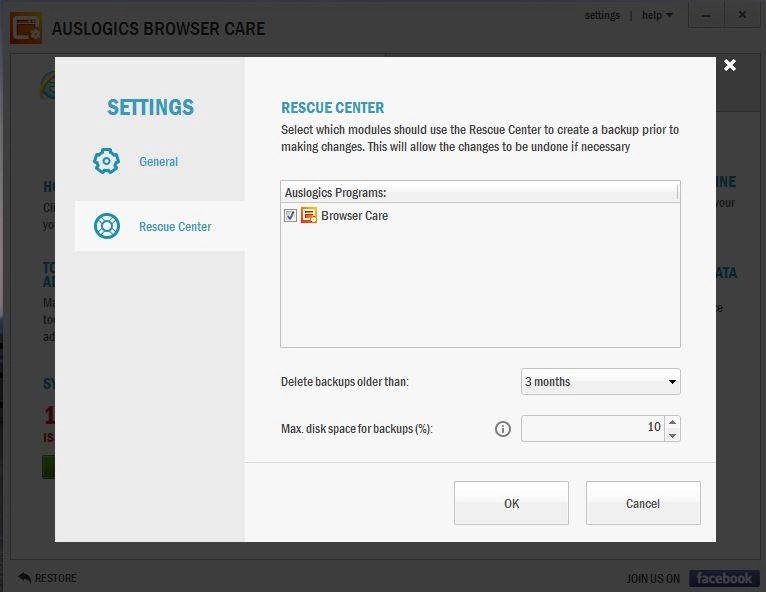Increase max disk space with up arrow
Image resolution: width=766 pixels, height=592 pixels.
(673, 423)
